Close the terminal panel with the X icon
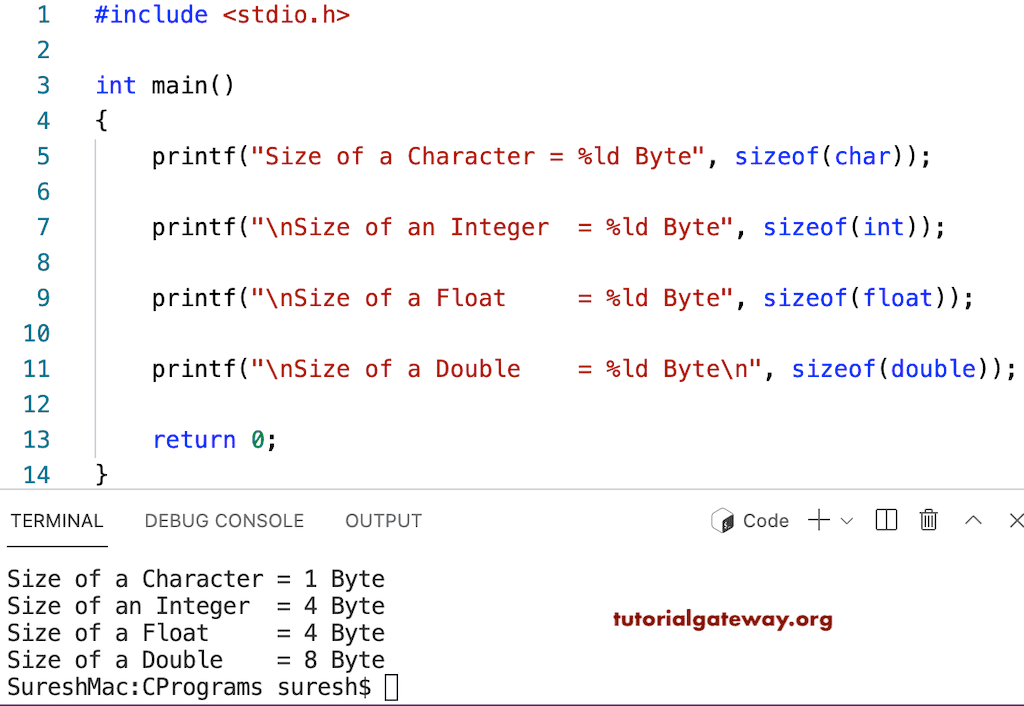The height and width of the screenshot is (706, 1024). [1015, 520]
